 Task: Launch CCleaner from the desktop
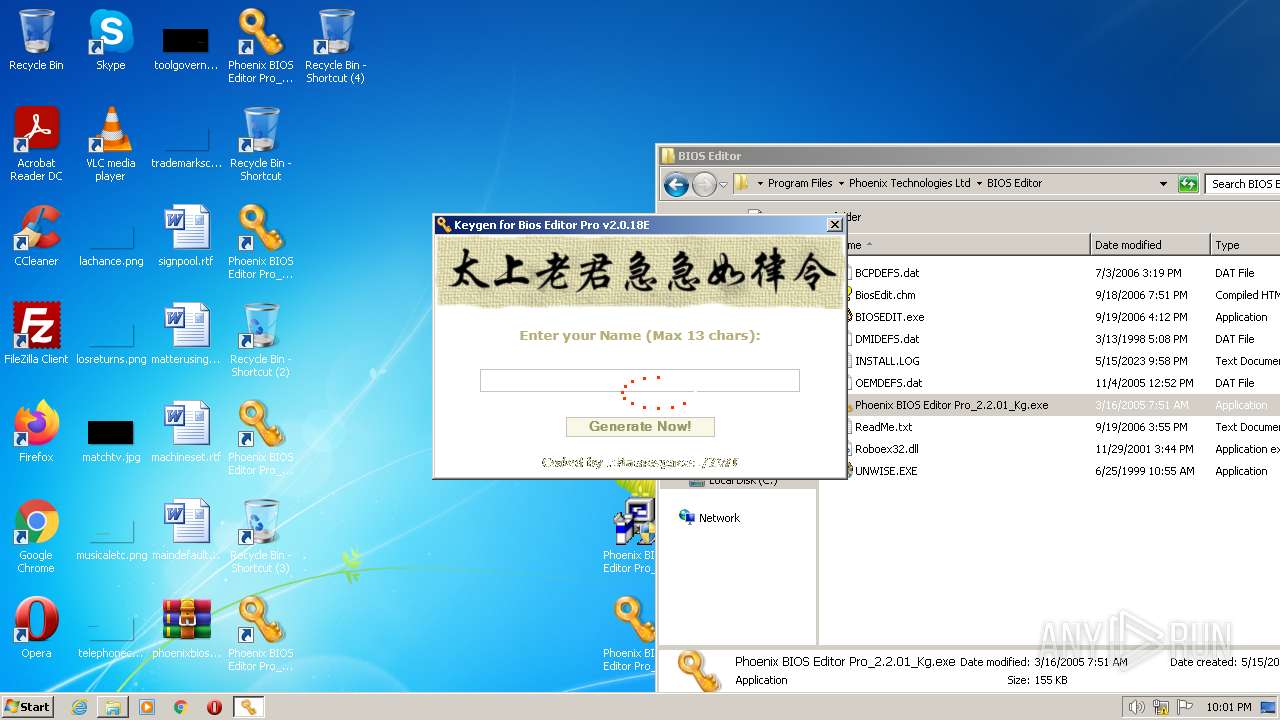tap(36, 236)
